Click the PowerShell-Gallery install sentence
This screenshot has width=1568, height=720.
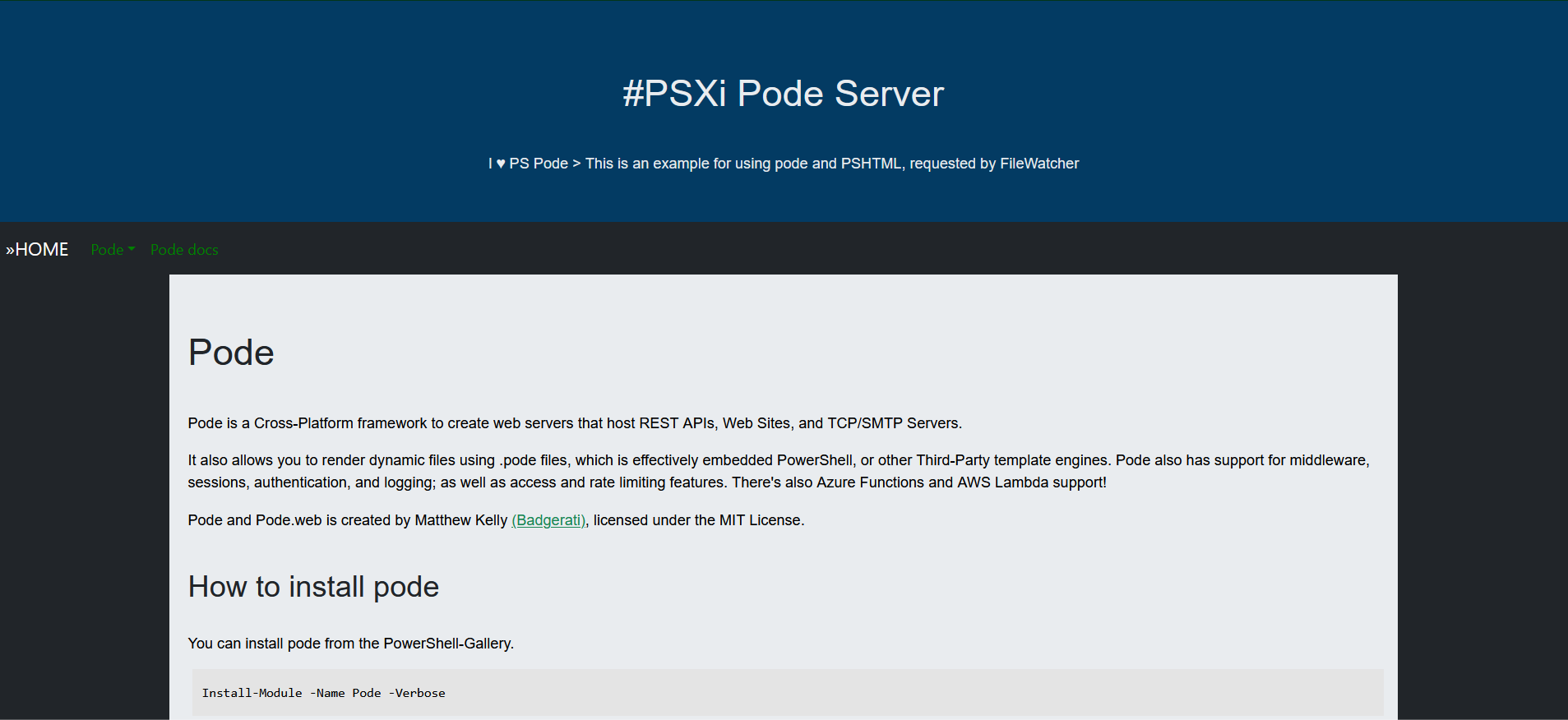pyautogui.click(x=351, y=644)
